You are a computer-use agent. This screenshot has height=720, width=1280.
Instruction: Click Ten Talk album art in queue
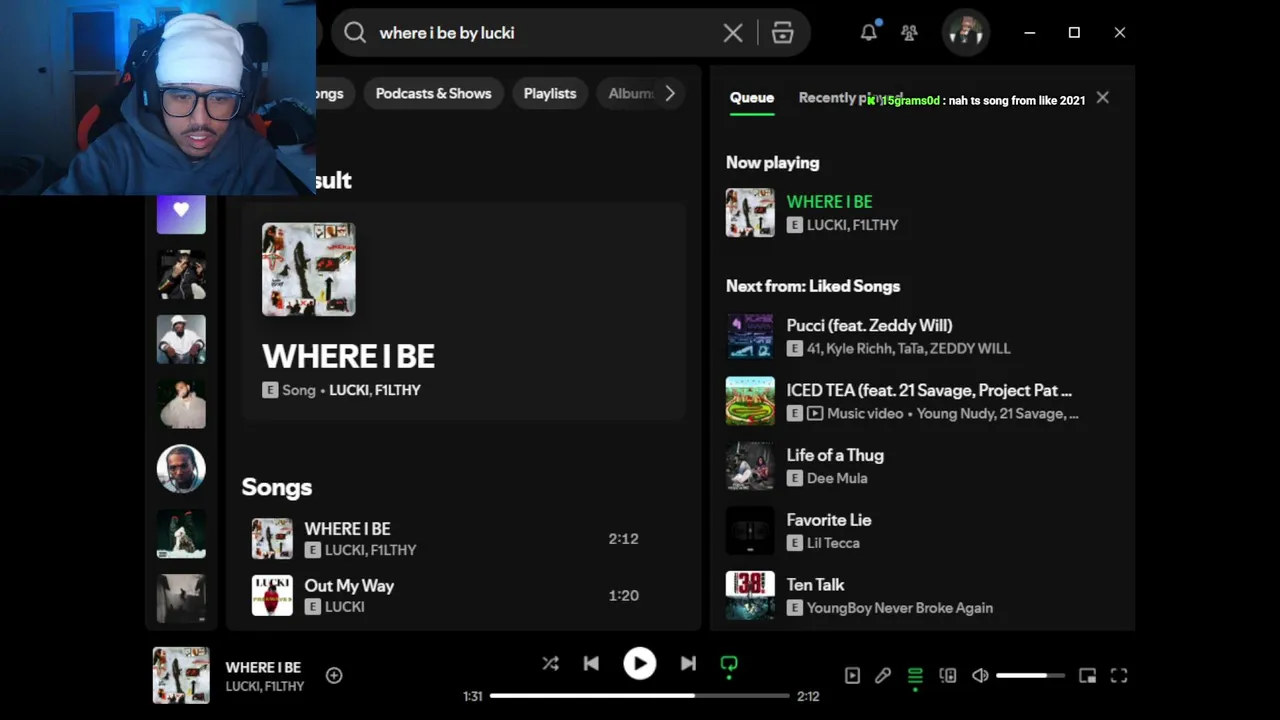click(750, 596)
